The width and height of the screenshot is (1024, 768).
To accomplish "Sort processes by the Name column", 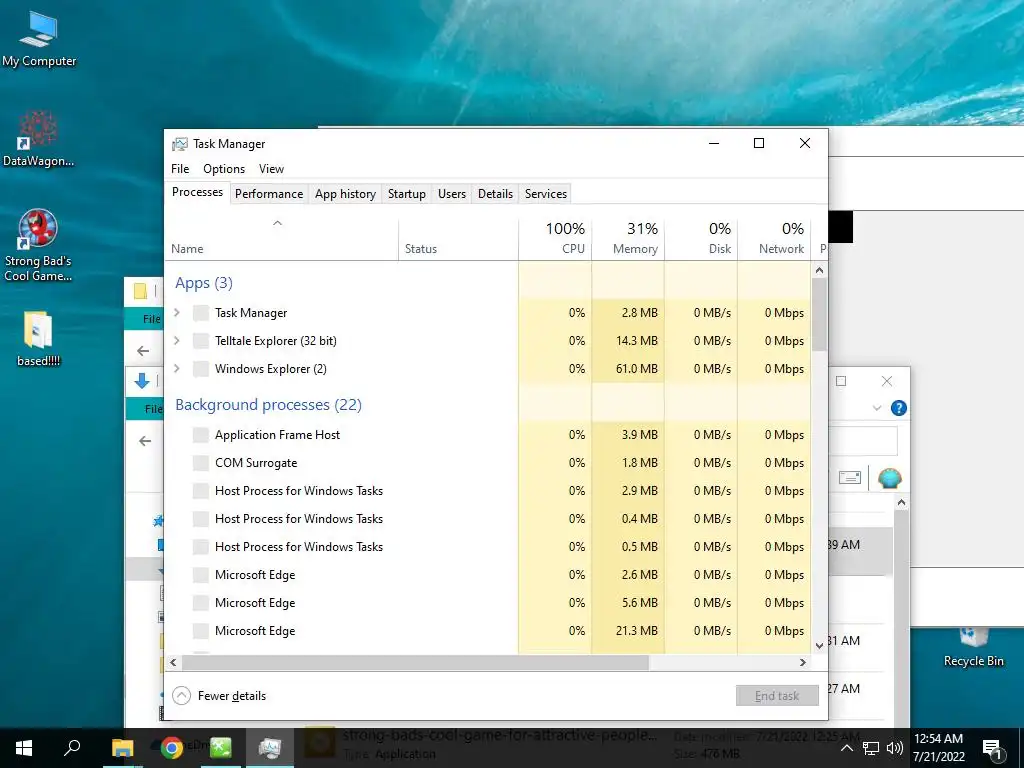I will pos(281,239).
